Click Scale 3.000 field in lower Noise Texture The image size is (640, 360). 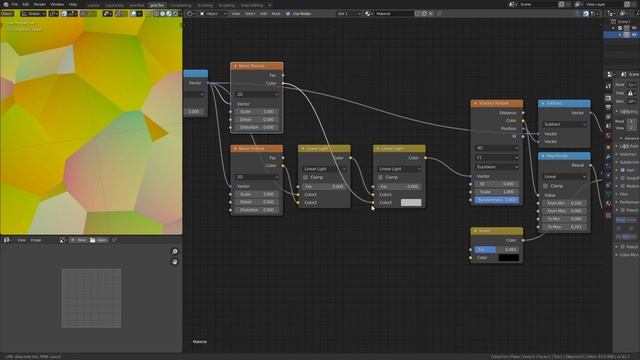[257, 194]
